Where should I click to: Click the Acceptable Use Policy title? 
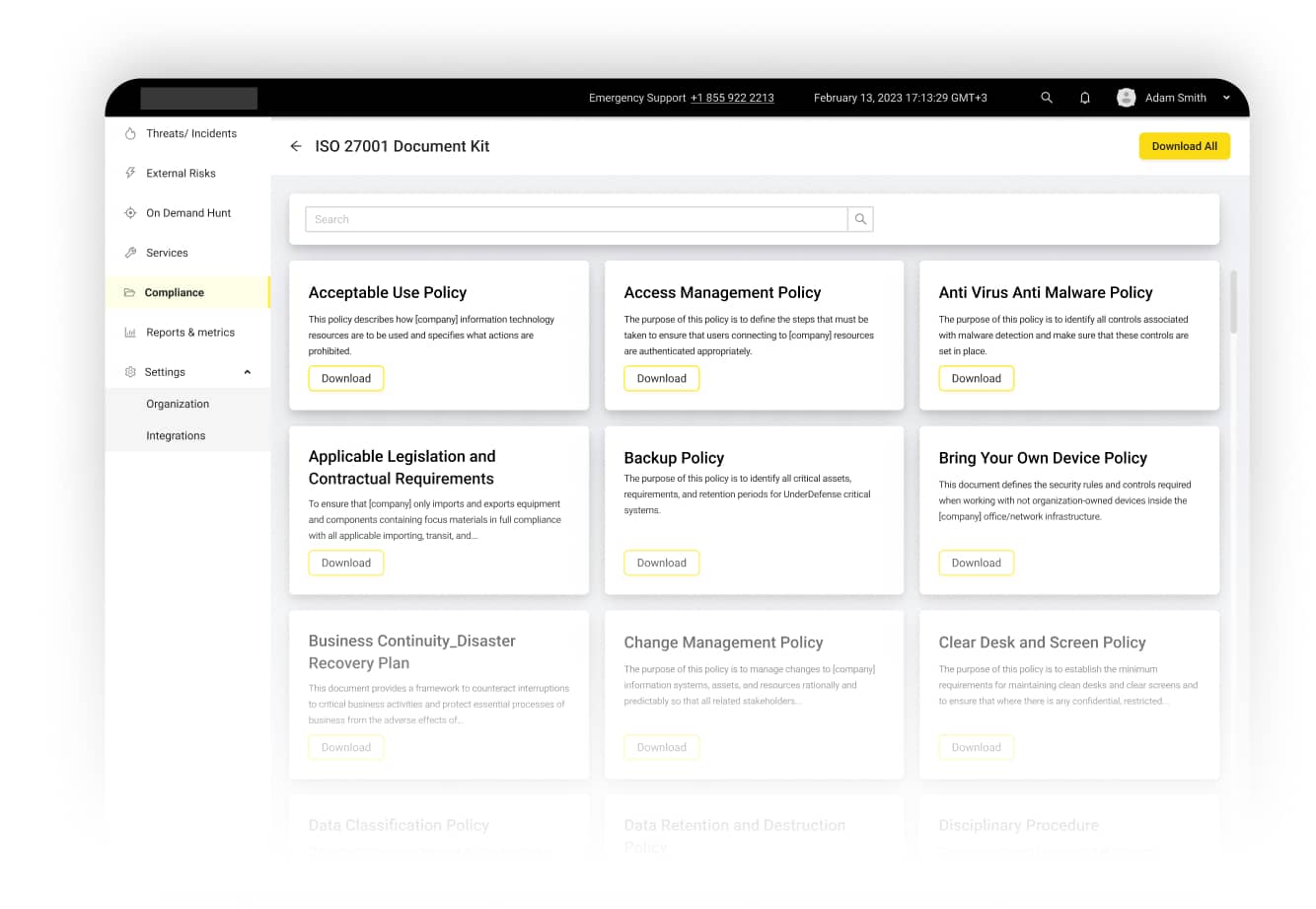click(388, 292)
